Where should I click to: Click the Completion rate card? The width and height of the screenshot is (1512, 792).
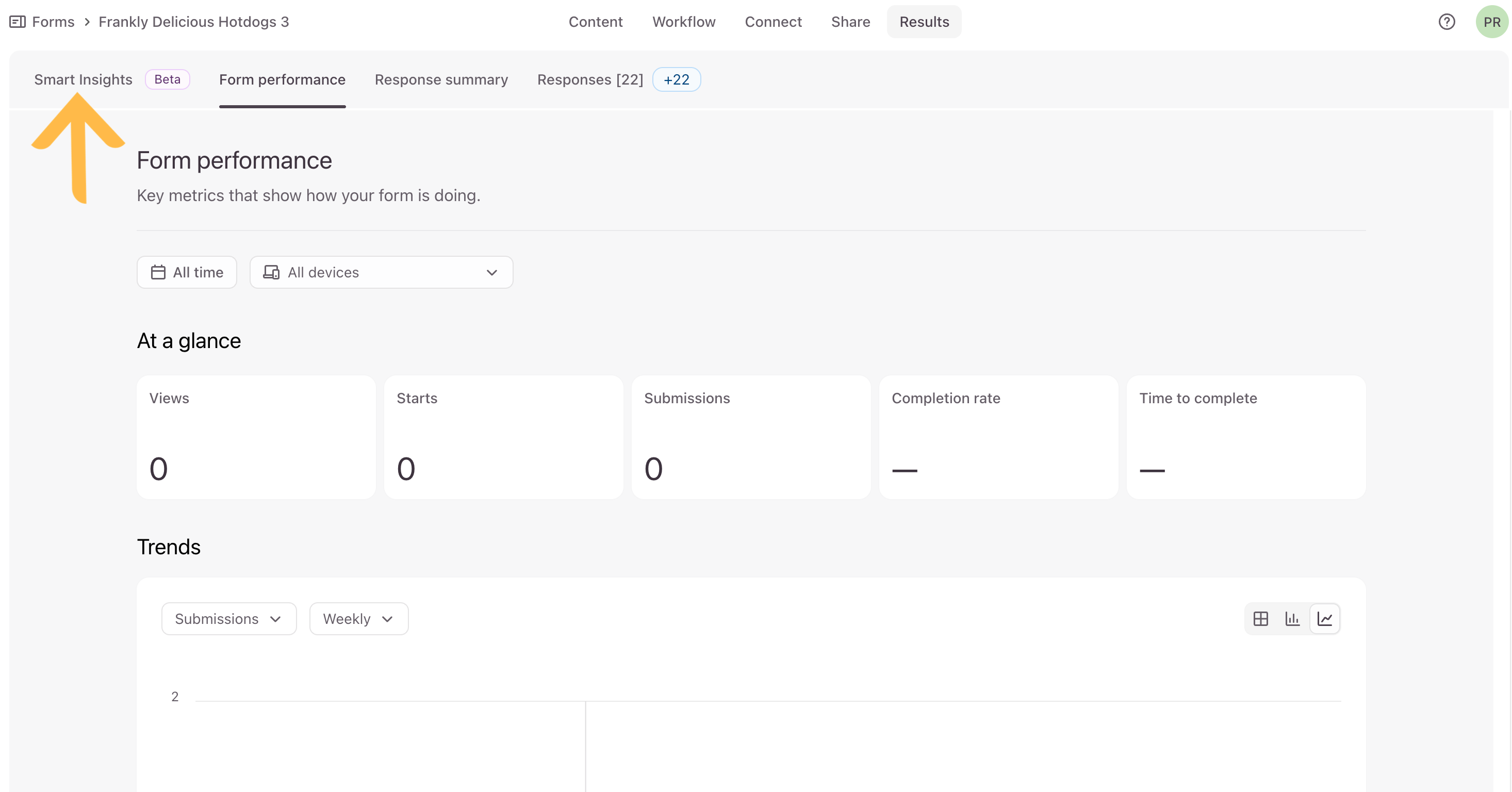click(998, 437)
